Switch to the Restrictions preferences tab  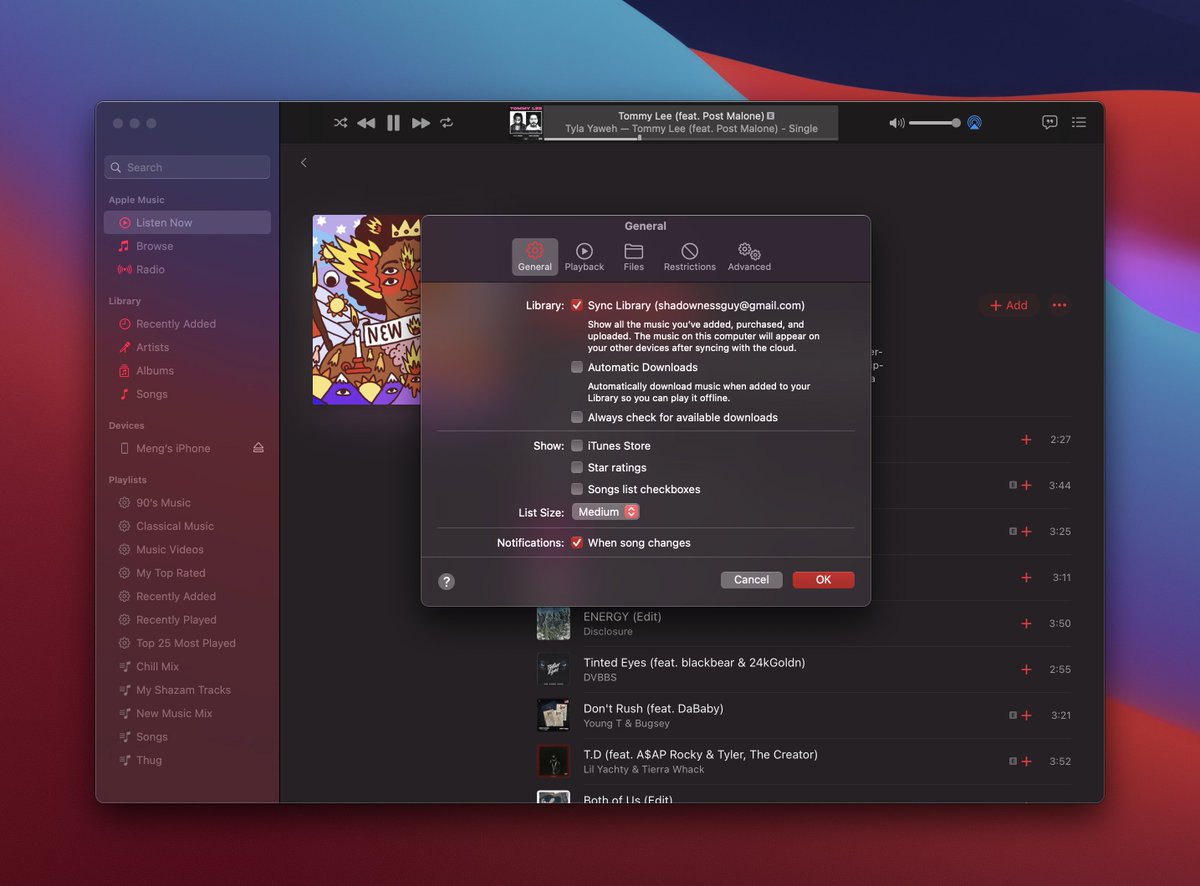690,256
